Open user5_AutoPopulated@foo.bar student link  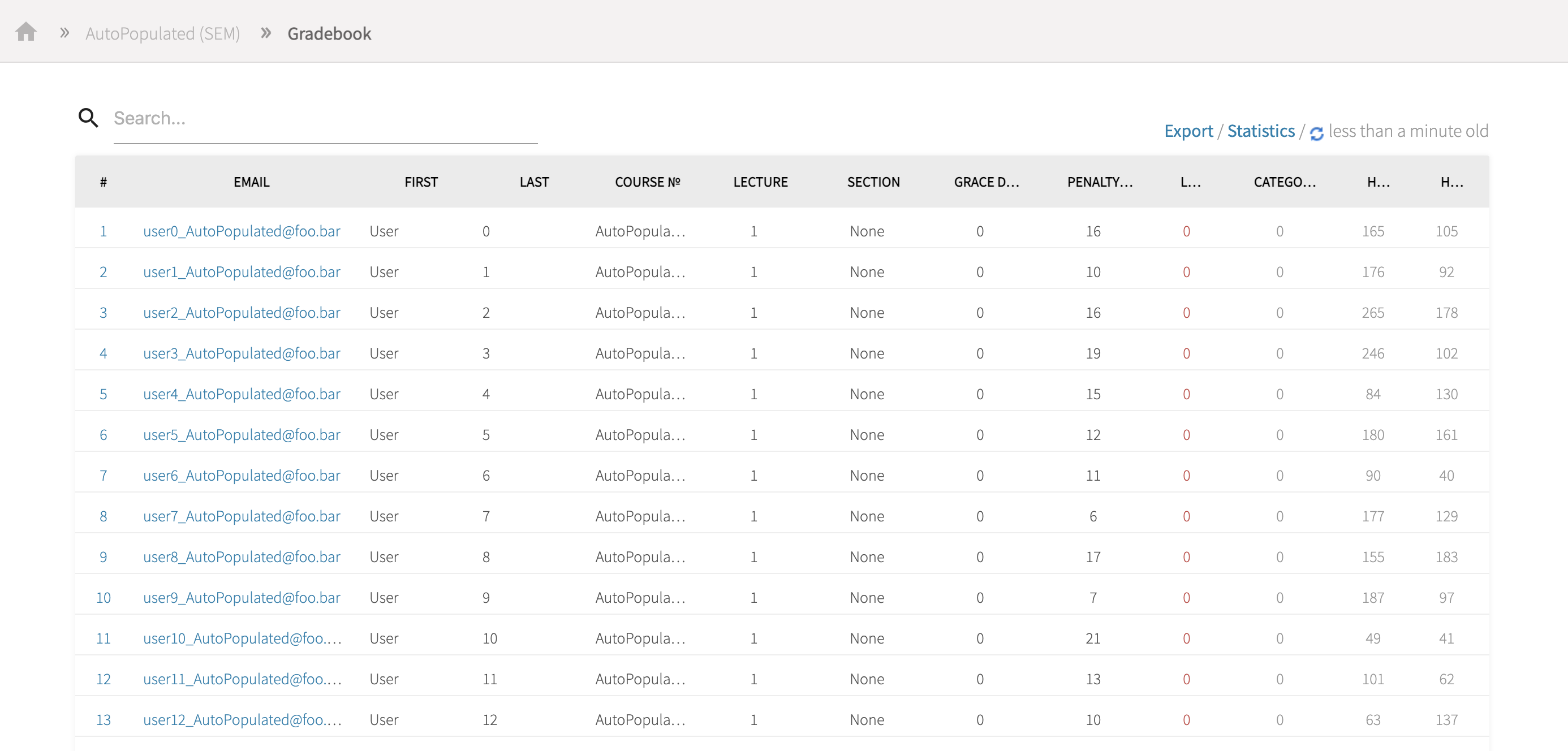tap(242, 434)
